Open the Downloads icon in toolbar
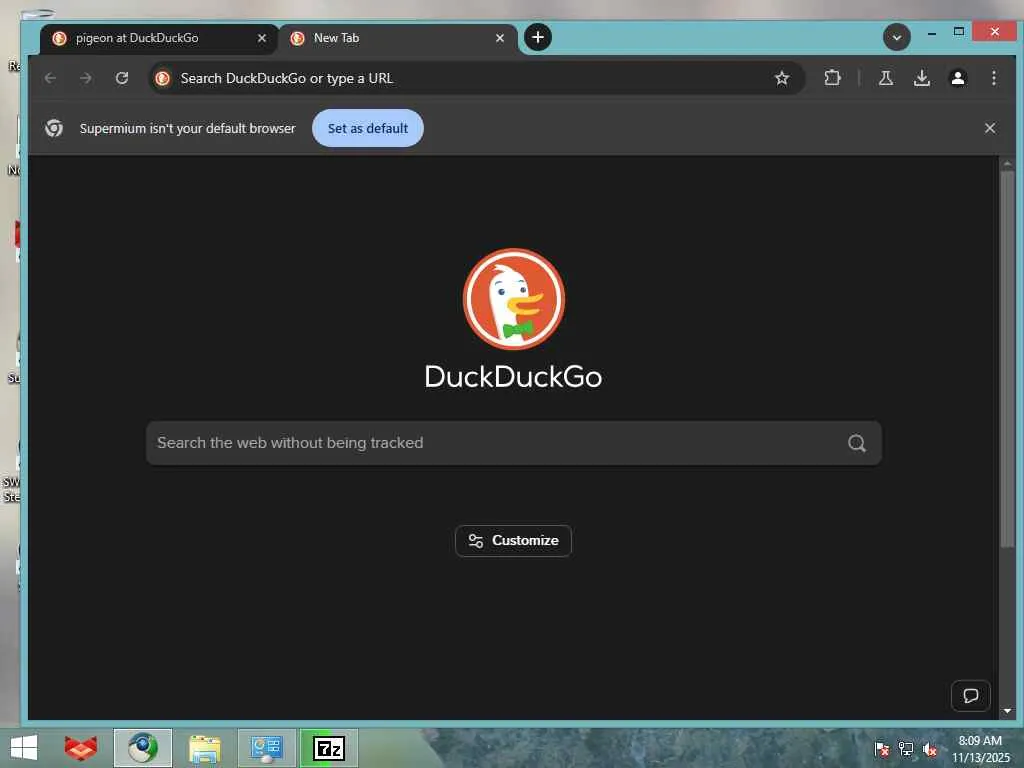The height and width of the screenshot is (768, 1024). point(921,78)
